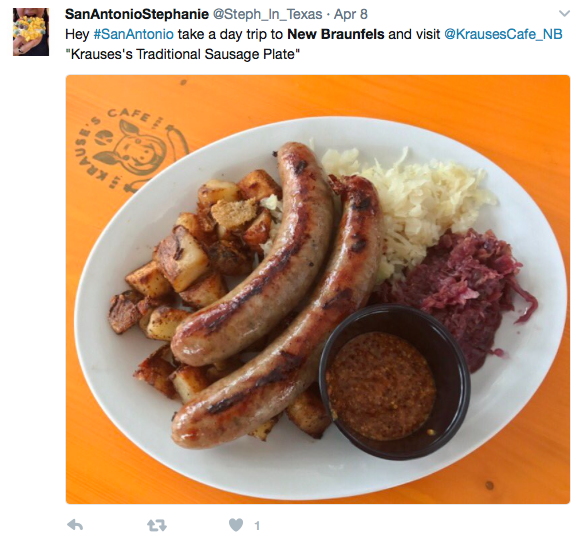
Task: Click the reply arrow icon under the tweet
Action: click(75, 525)
